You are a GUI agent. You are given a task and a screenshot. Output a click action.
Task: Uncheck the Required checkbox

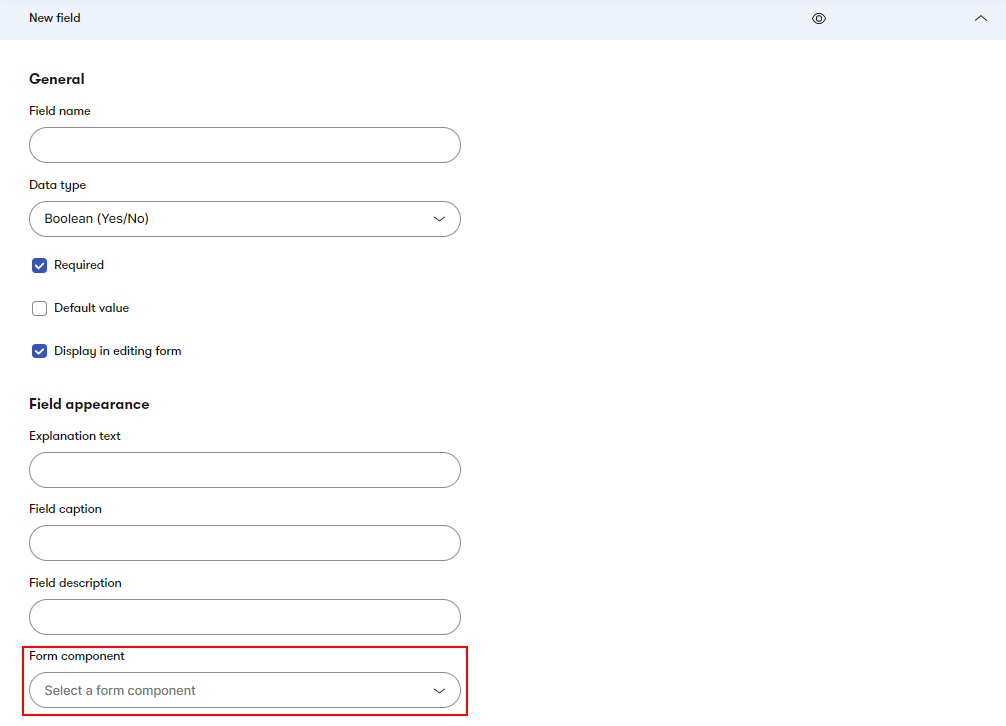(x=40, y=266)
